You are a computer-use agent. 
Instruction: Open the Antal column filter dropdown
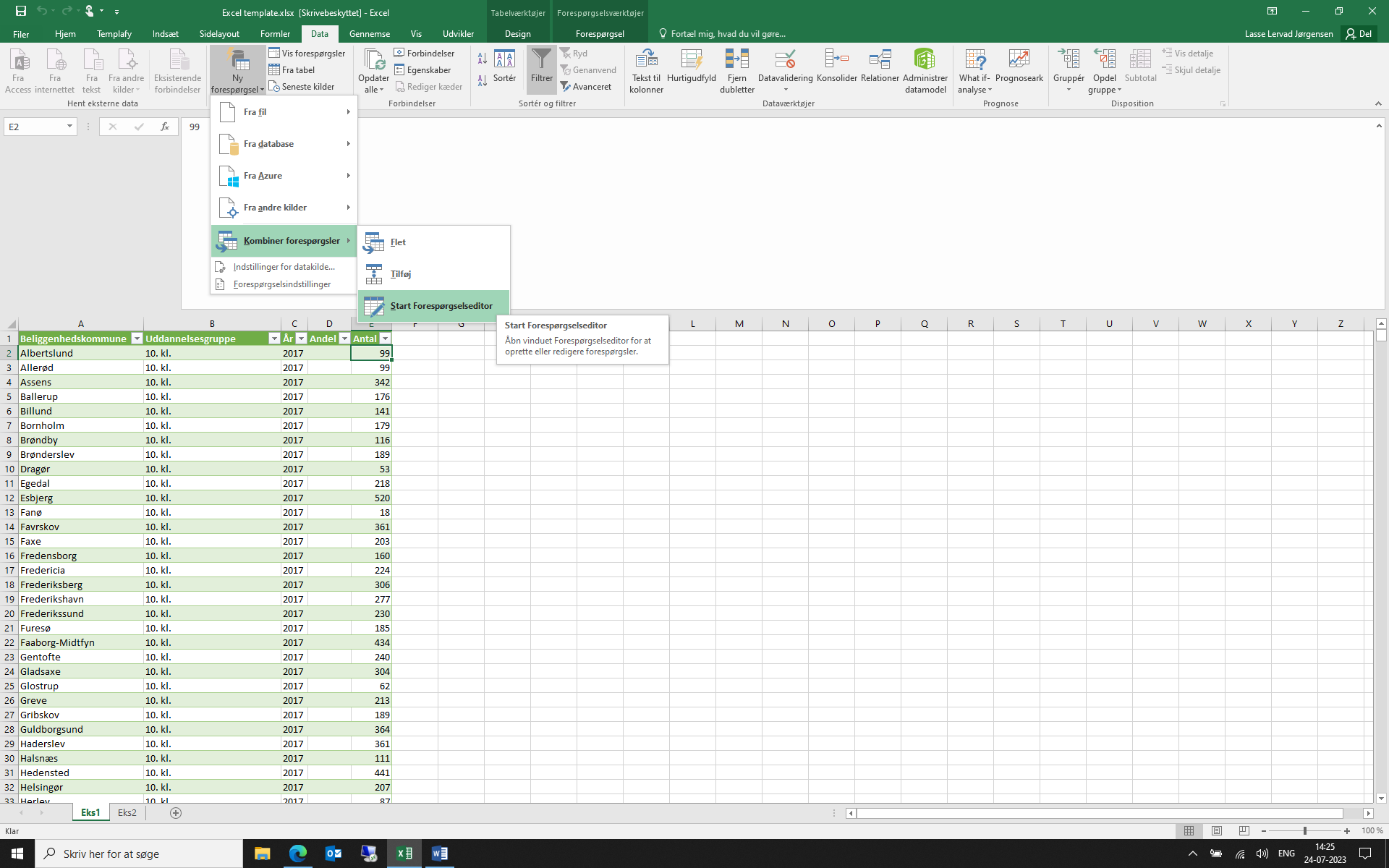(385, 339)
